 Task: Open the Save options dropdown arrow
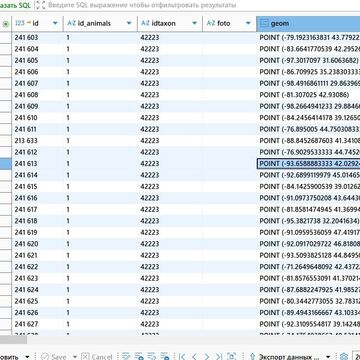pyautogui.click(x=75, y=356)
